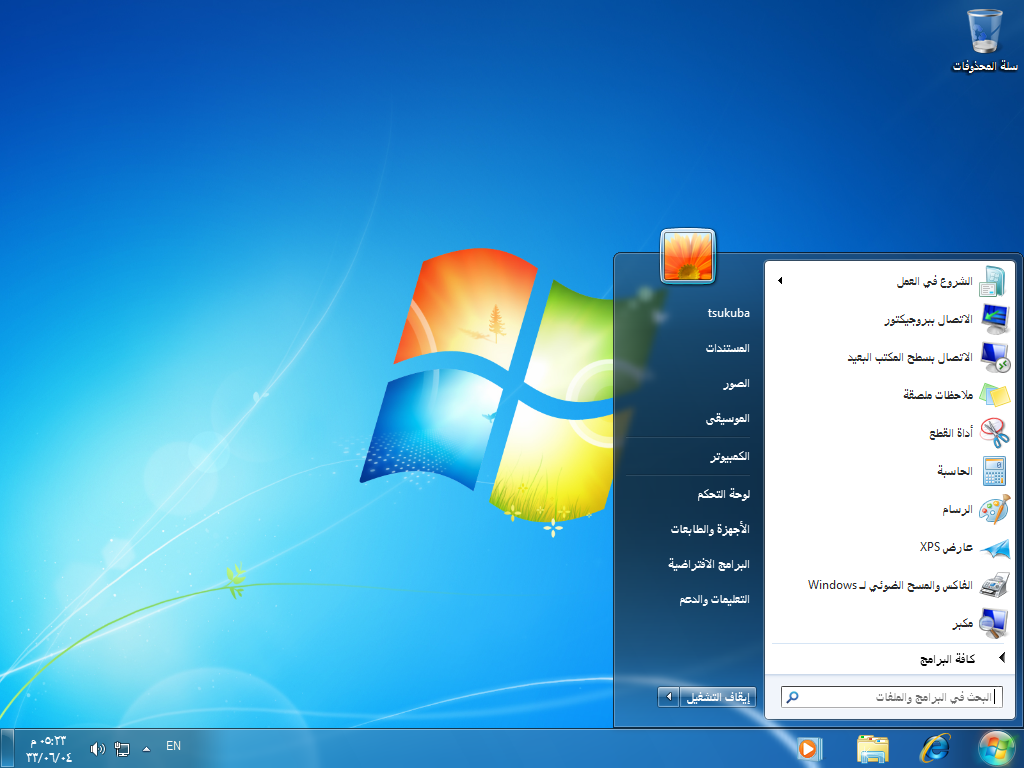This screenshot has width=1024, height=768.
Task: Launch Windows Media Player from the taskbar
Action: [810, 749]
